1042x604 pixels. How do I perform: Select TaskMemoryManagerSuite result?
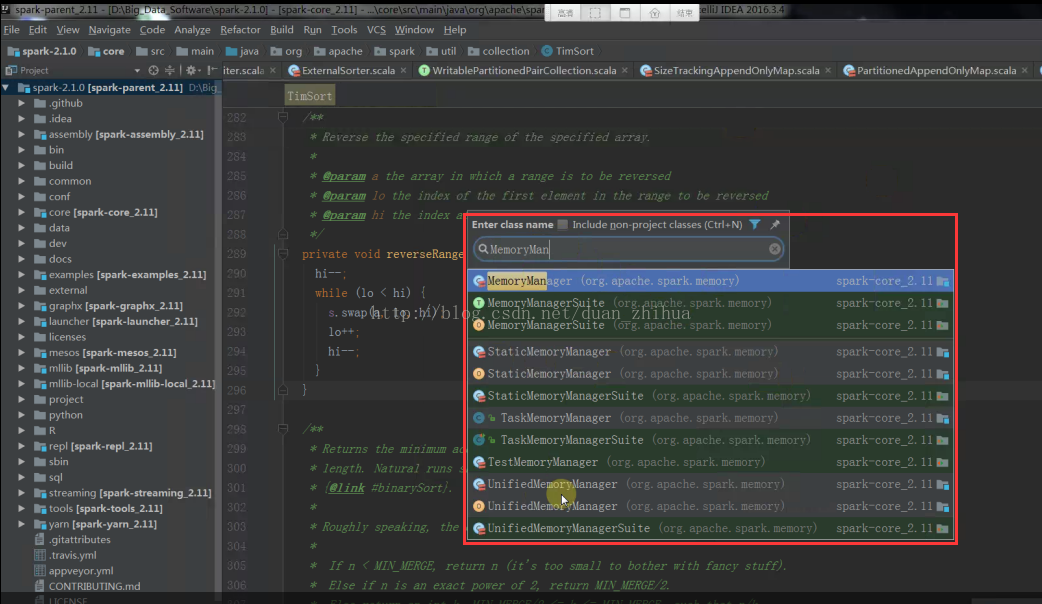click(x=710, y=440)
